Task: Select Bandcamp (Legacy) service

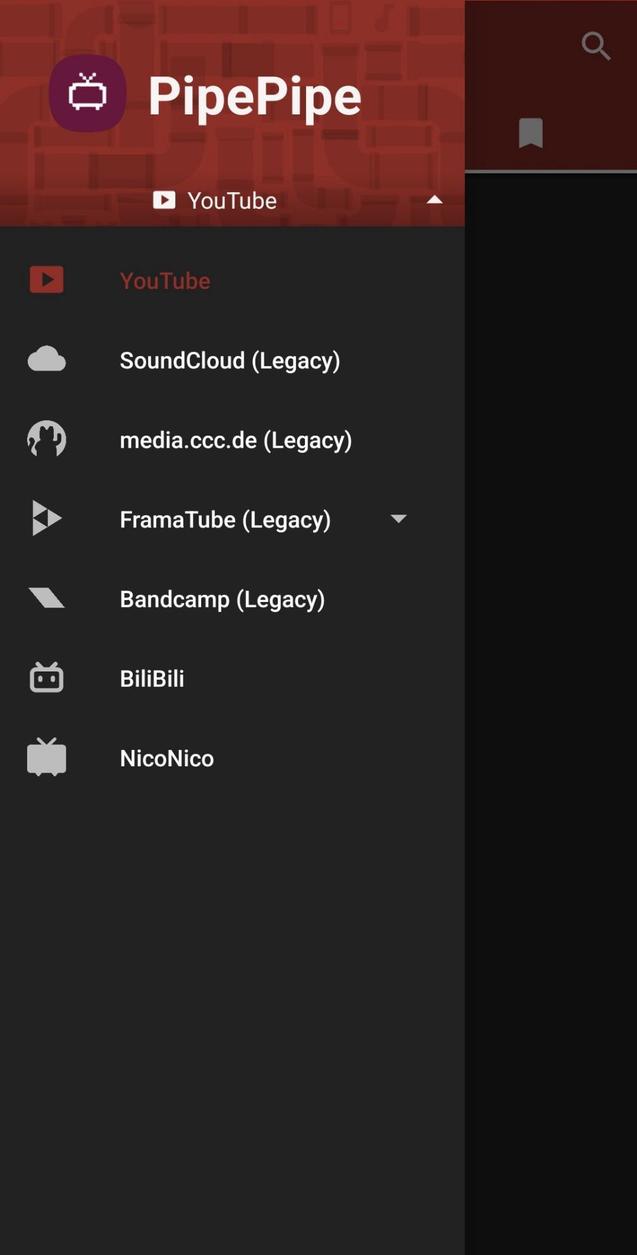Action: click(222, 597)
